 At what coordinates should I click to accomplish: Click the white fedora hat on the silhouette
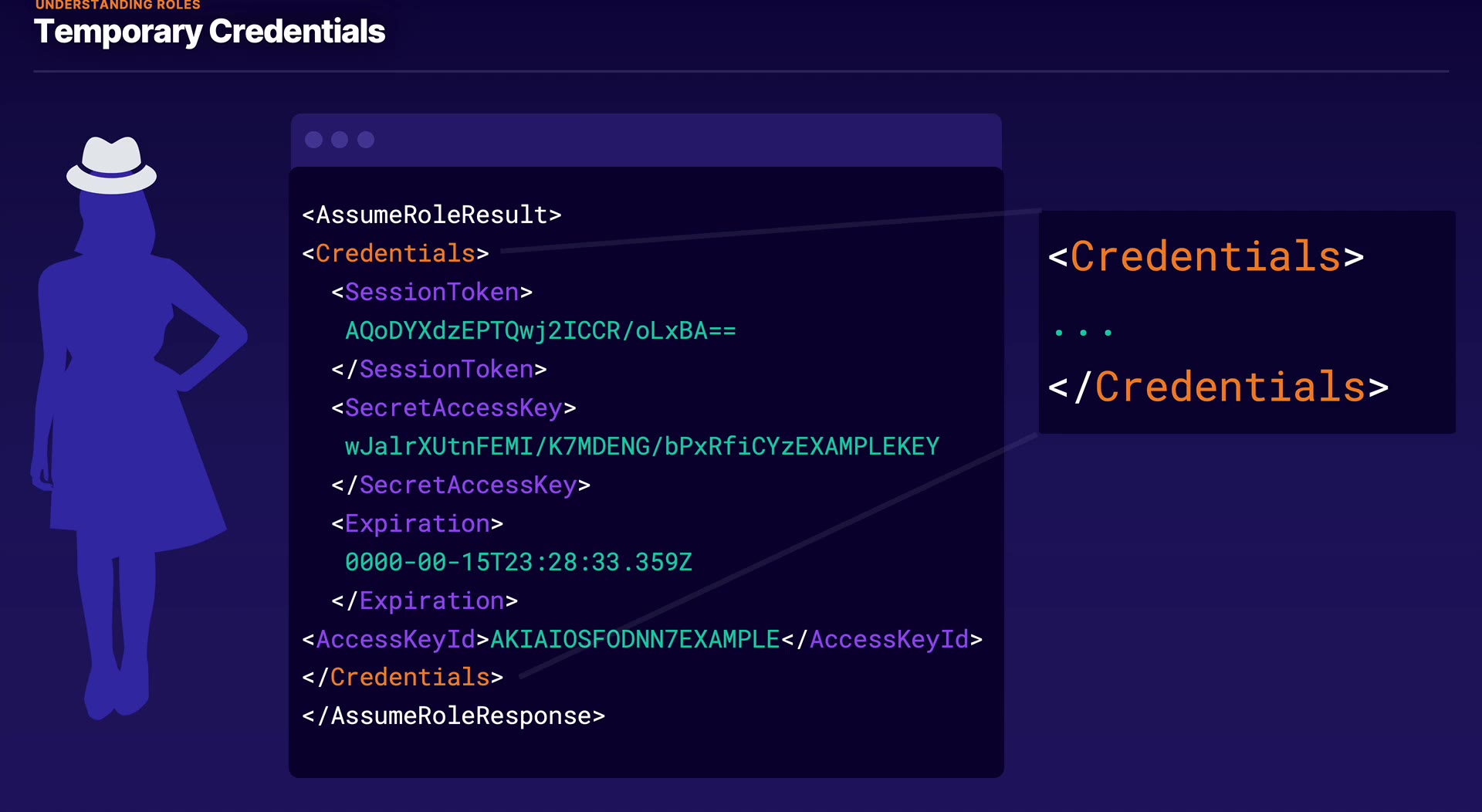point(112,164)
